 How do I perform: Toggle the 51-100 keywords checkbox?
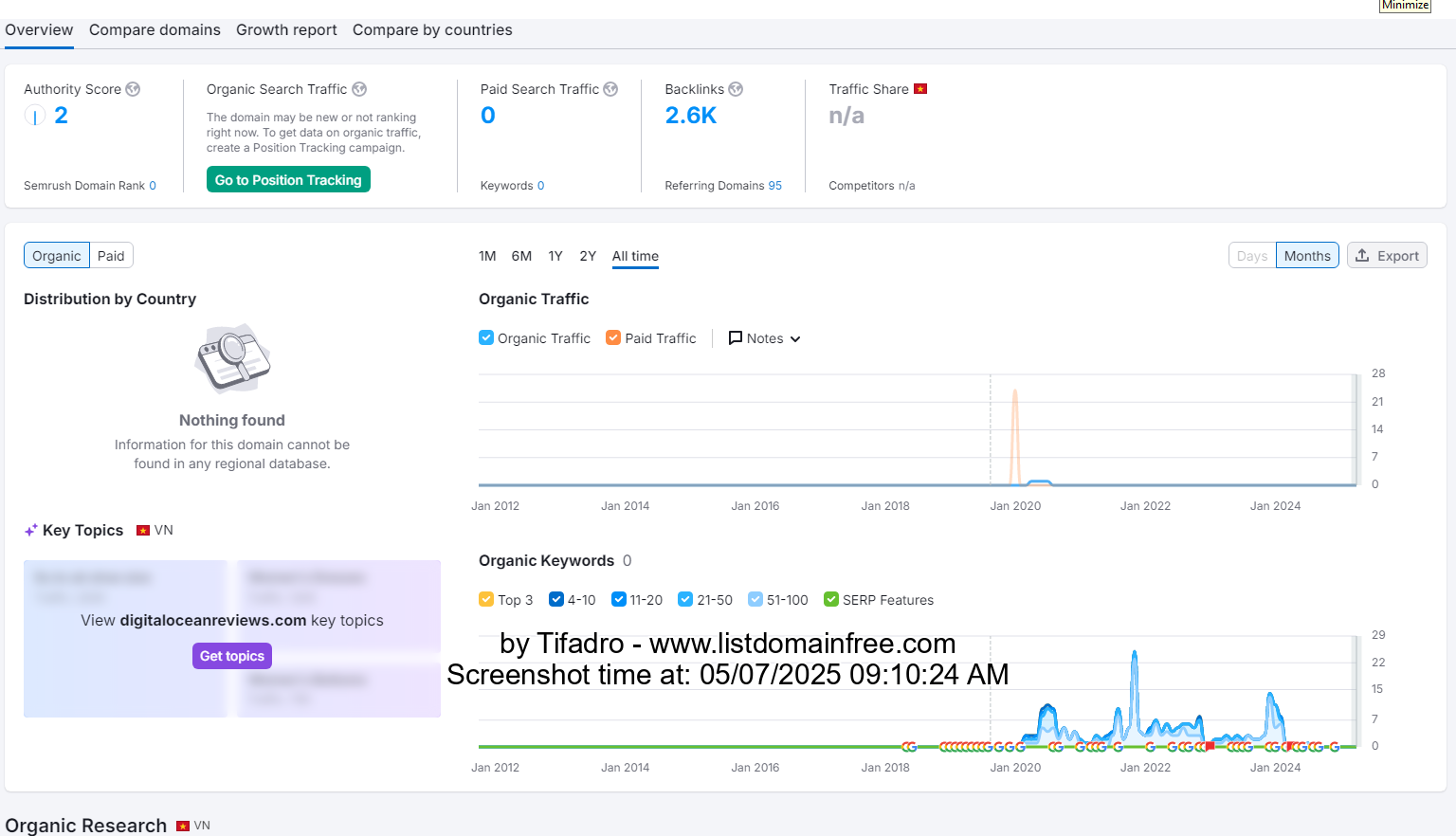pos(755,599)
